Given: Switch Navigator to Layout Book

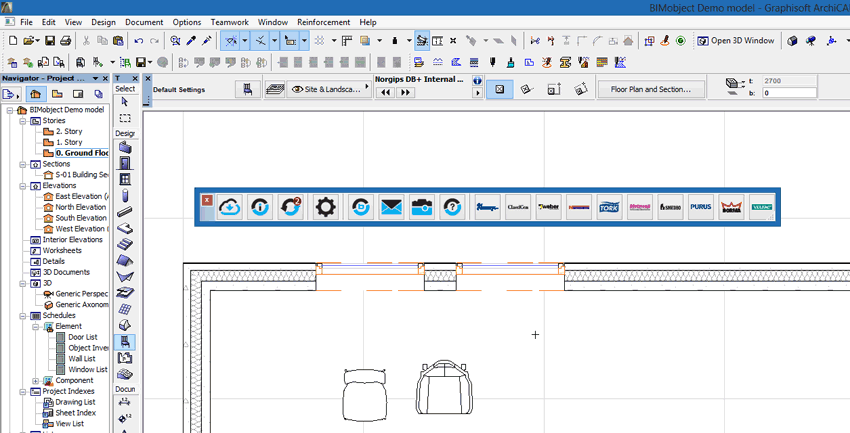Looking at the screenshot, I should click(78, 94).
